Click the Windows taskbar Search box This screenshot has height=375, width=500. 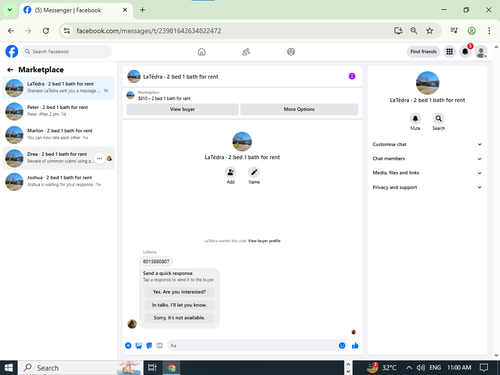click(81, 368)
